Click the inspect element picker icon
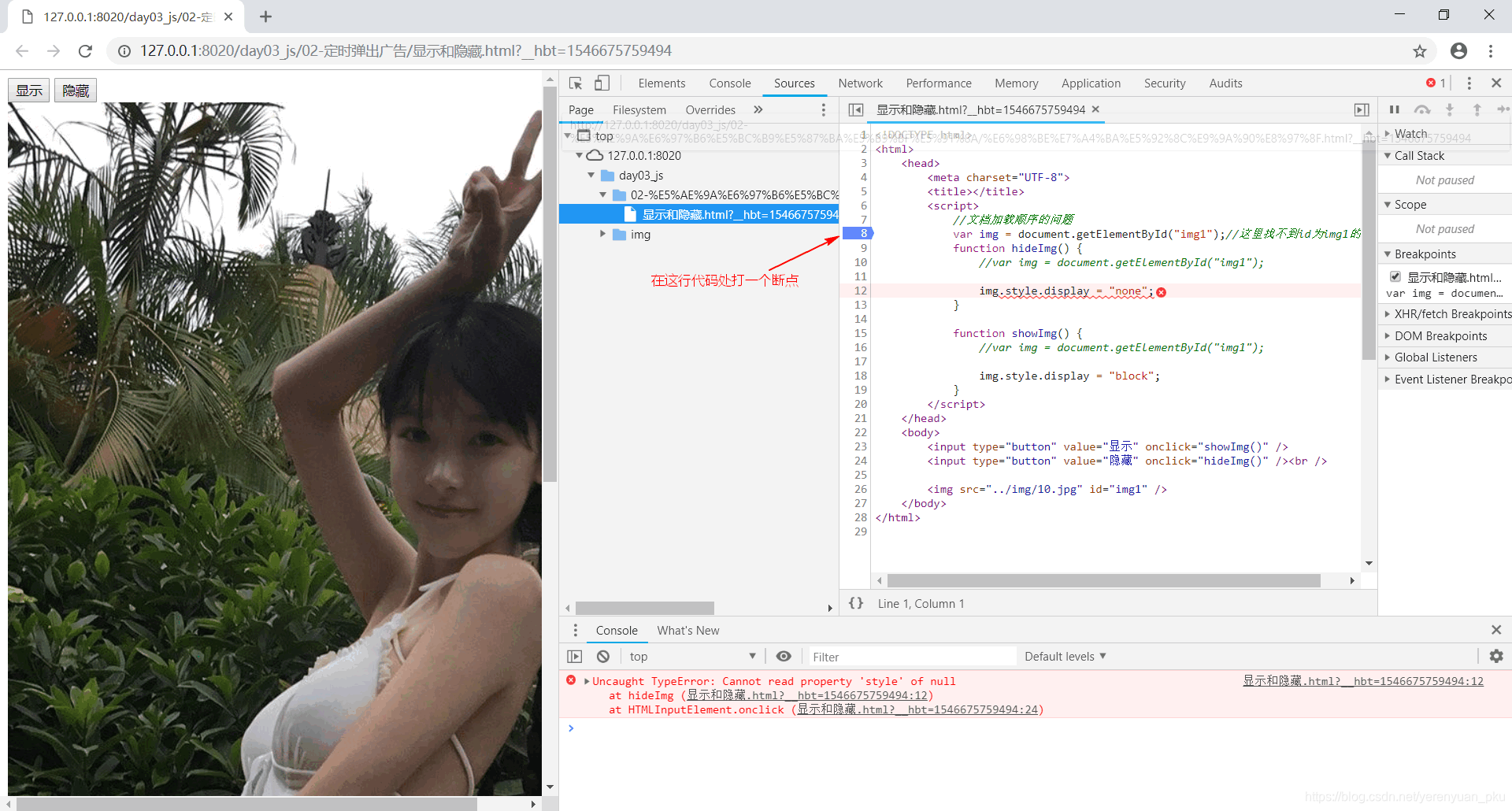Screen dimensions: 1512x811 (576, 83)
